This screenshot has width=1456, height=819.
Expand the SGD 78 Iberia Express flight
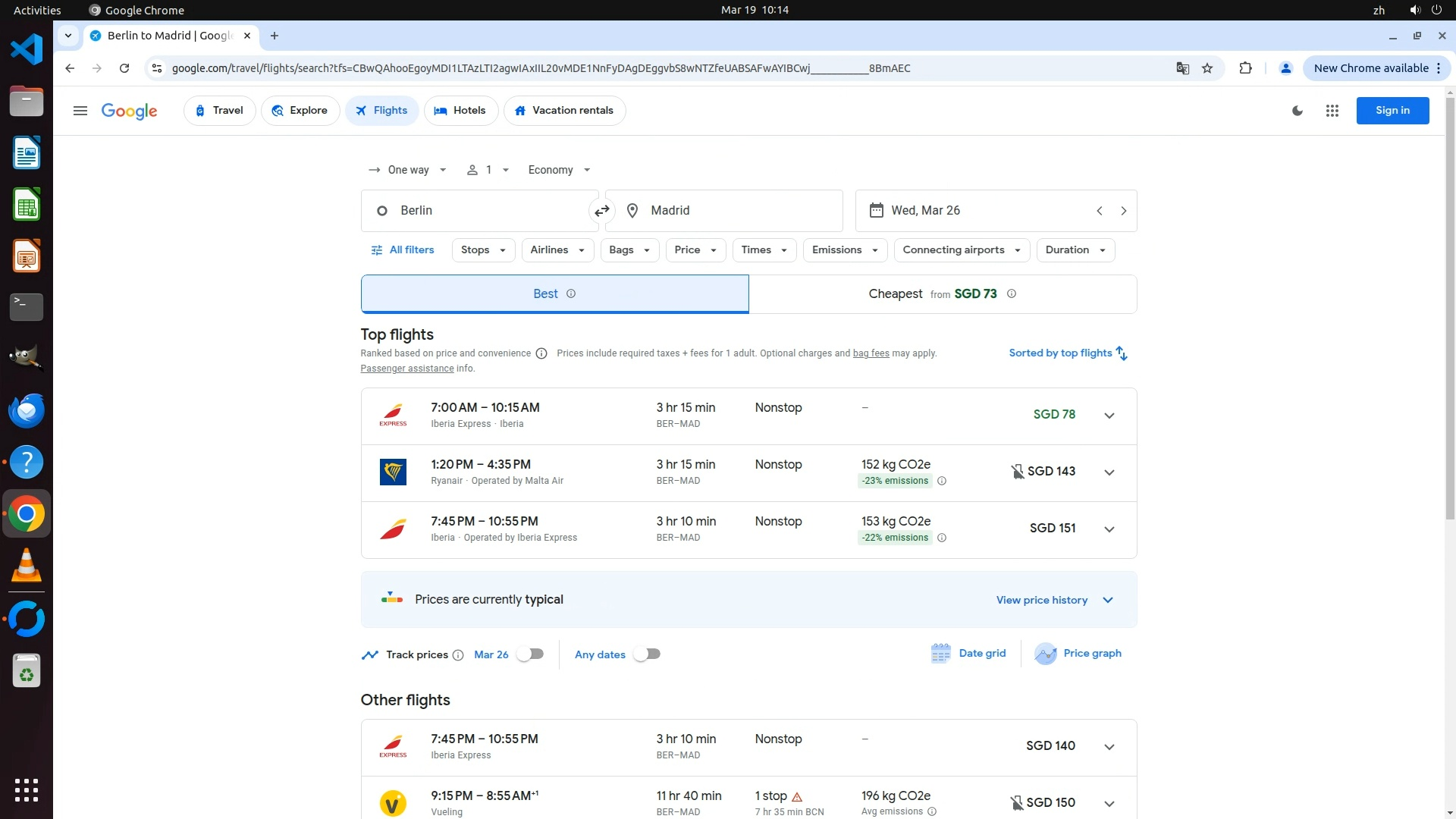coord(1109,416)
